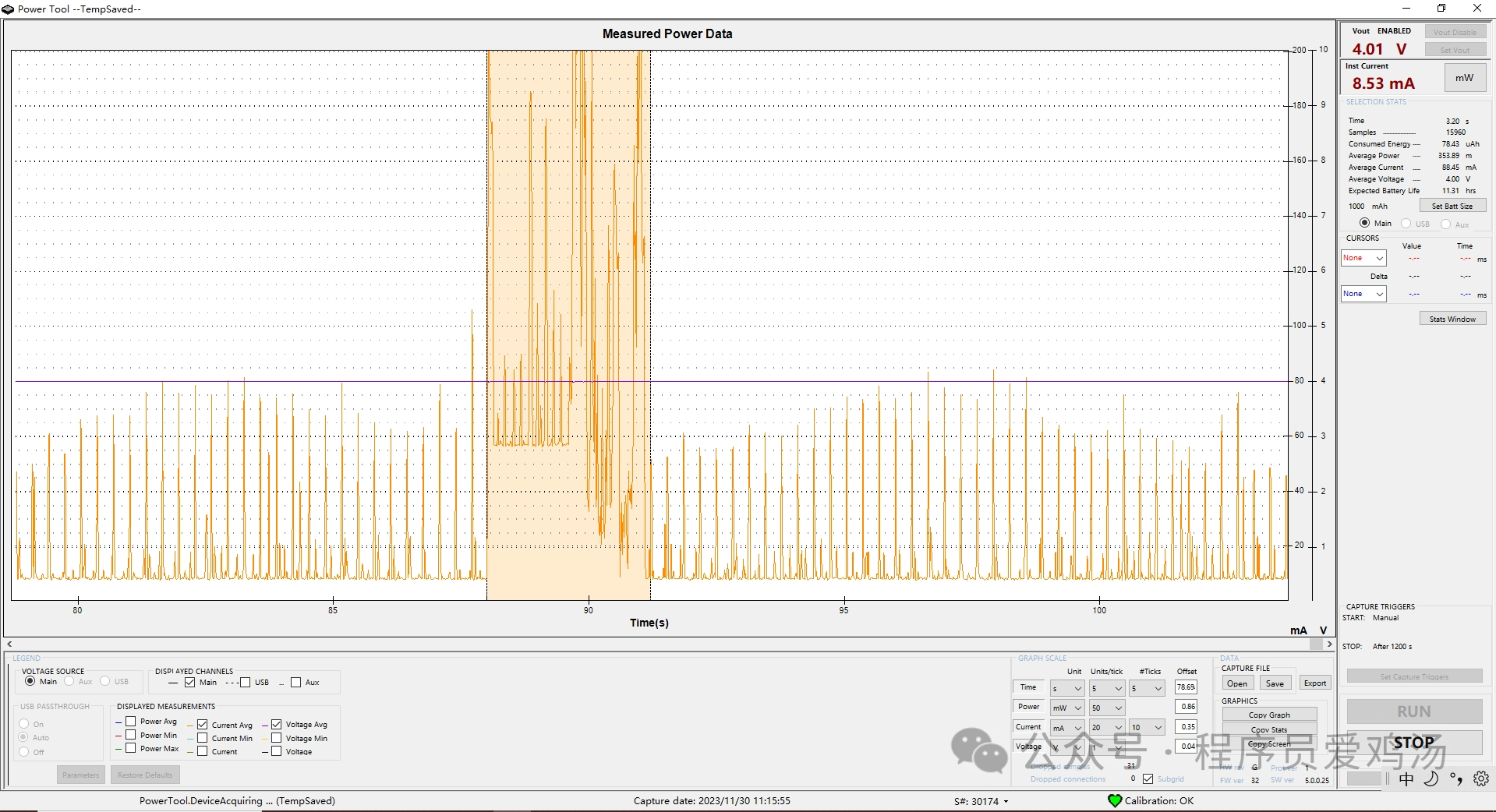
Task: Click Copy Graph button
Action: pyautogui.click(x=1269, y=715)
